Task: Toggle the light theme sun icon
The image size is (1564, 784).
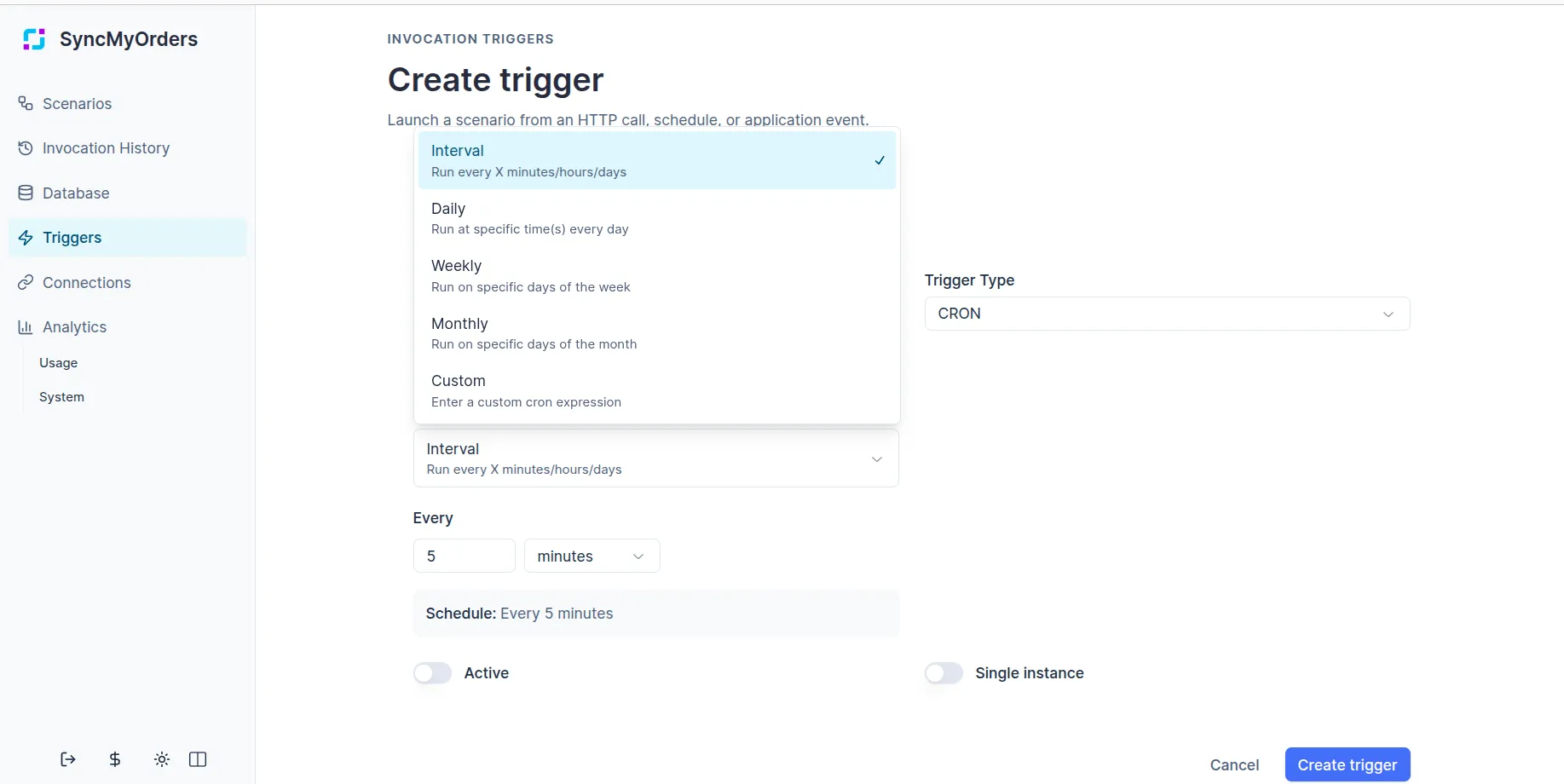Action: pos(161,759)
